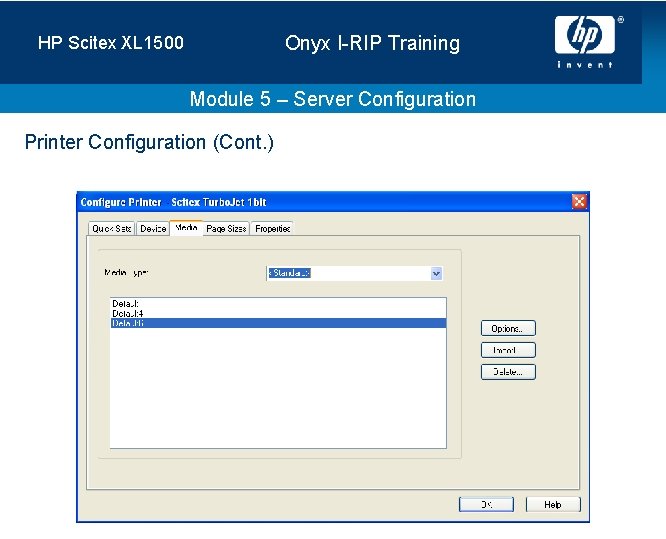The height and width of the screenshot is (539, 666).
Task: Select the Default4 media entry
Action: [x=278, y=313]
